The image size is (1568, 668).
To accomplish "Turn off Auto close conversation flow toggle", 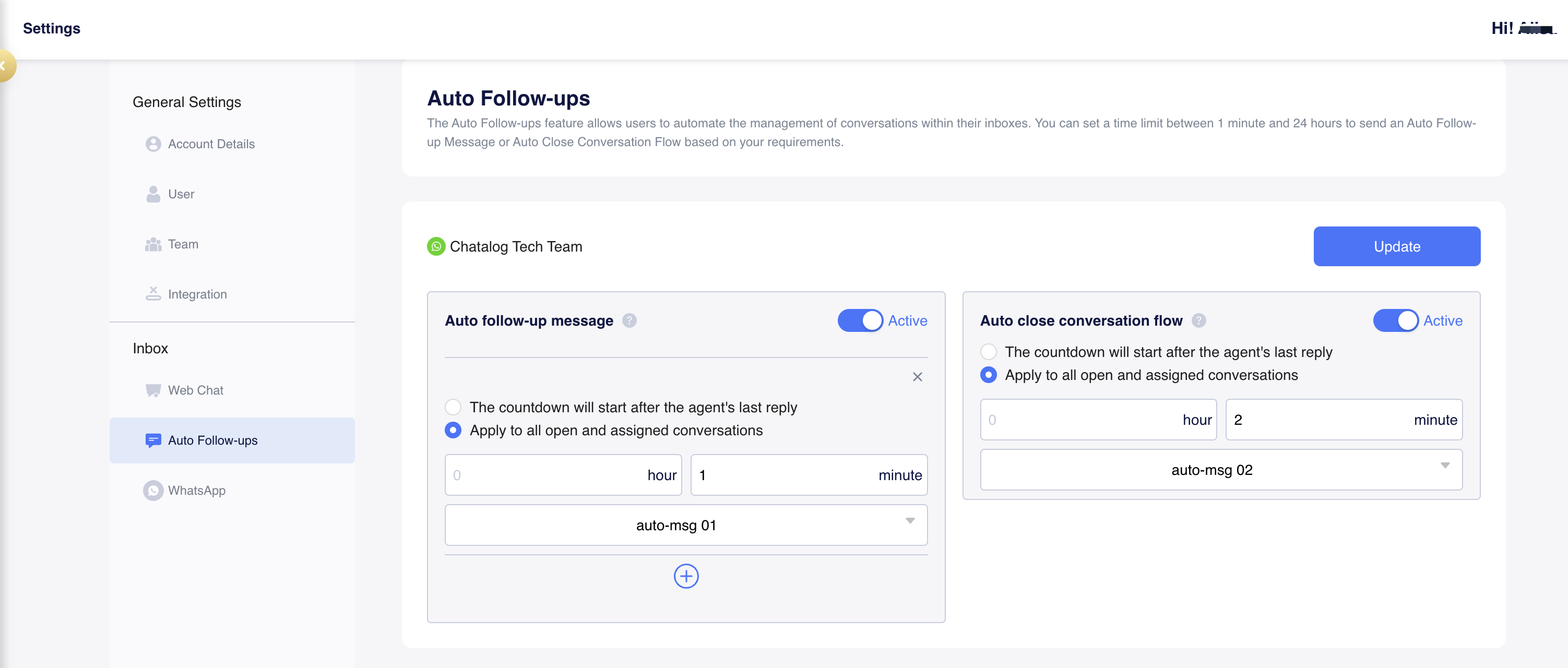I will [x=1395, y=320].
